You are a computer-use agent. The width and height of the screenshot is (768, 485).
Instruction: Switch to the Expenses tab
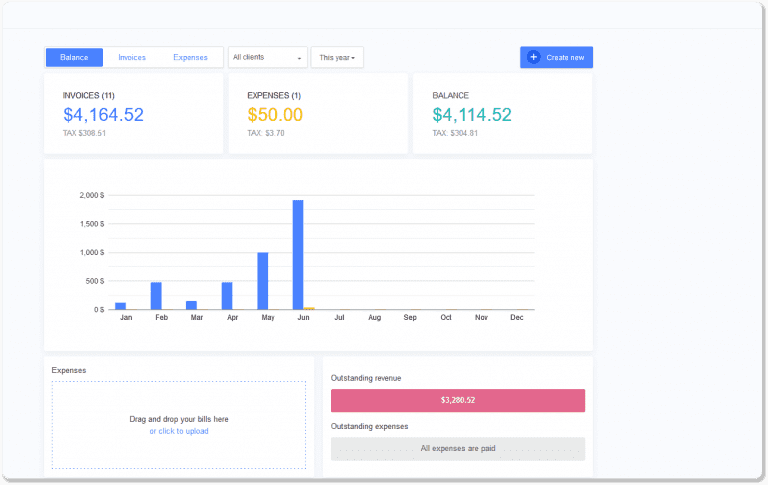coord(190,57)
